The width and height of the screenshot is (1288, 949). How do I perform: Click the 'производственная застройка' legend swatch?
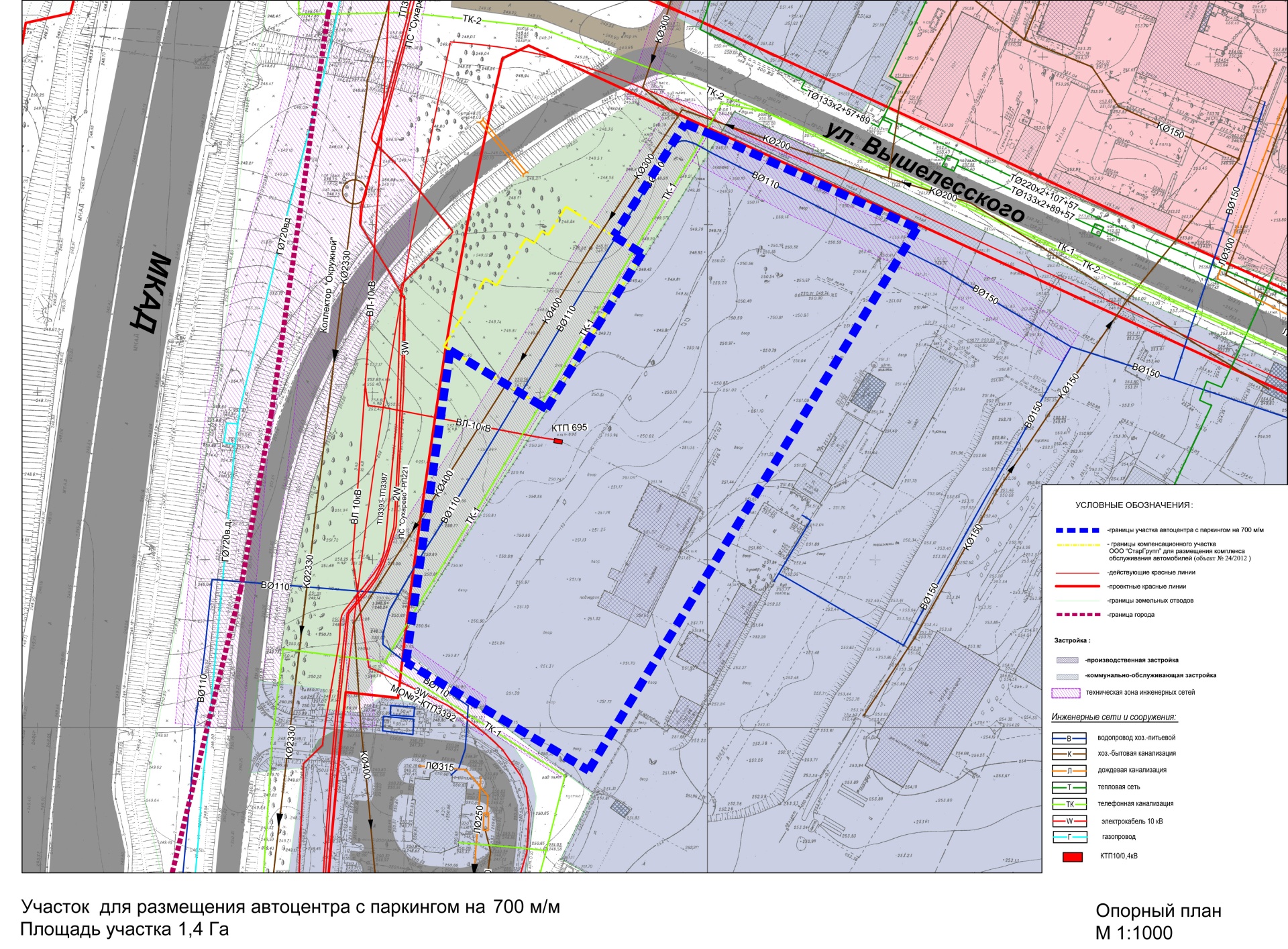pyautogui.click(x=1067, y=660)
